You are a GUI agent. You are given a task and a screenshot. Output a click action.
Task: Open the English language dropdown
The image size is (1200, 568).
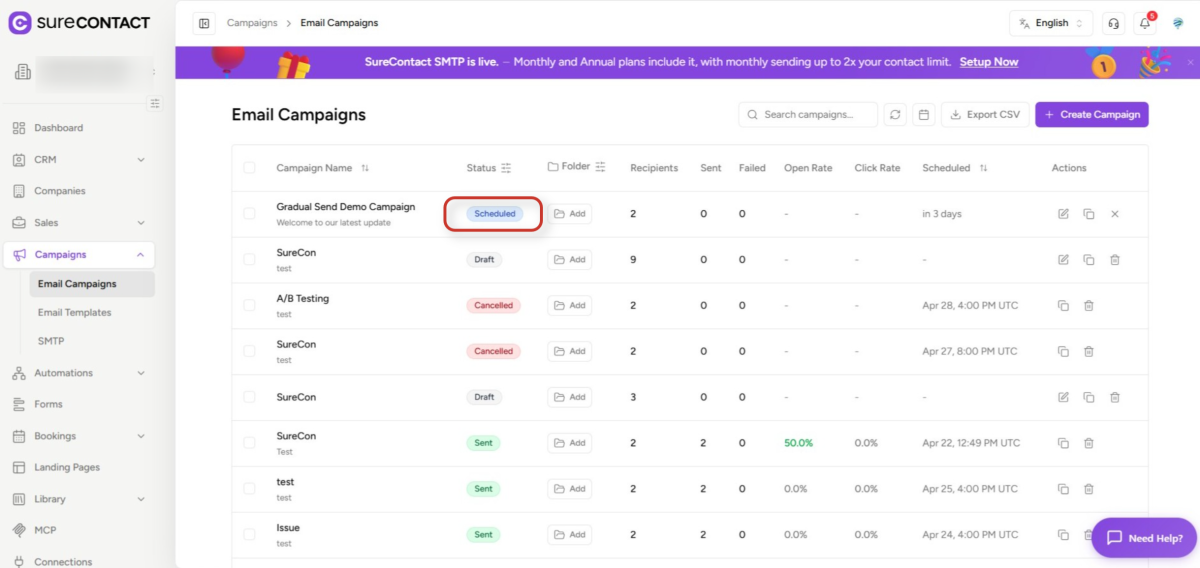click(x=1051, y=23)
